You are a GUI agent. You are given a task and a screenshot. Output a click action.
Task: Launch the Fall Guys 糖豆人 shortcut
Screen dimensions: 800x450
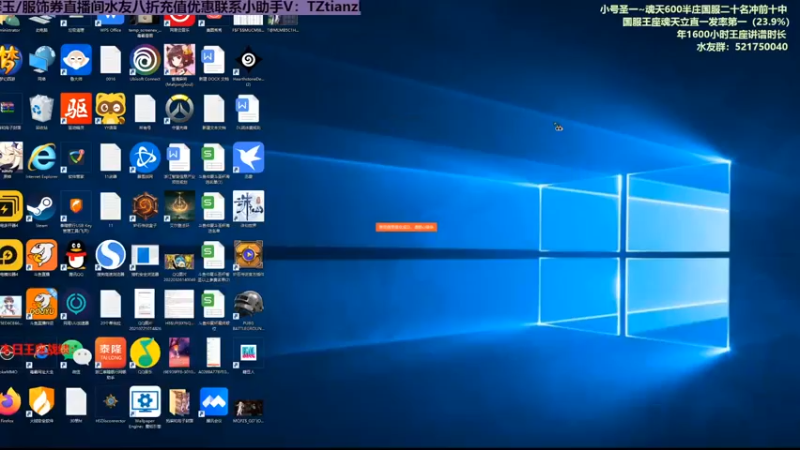coord(248,352)
